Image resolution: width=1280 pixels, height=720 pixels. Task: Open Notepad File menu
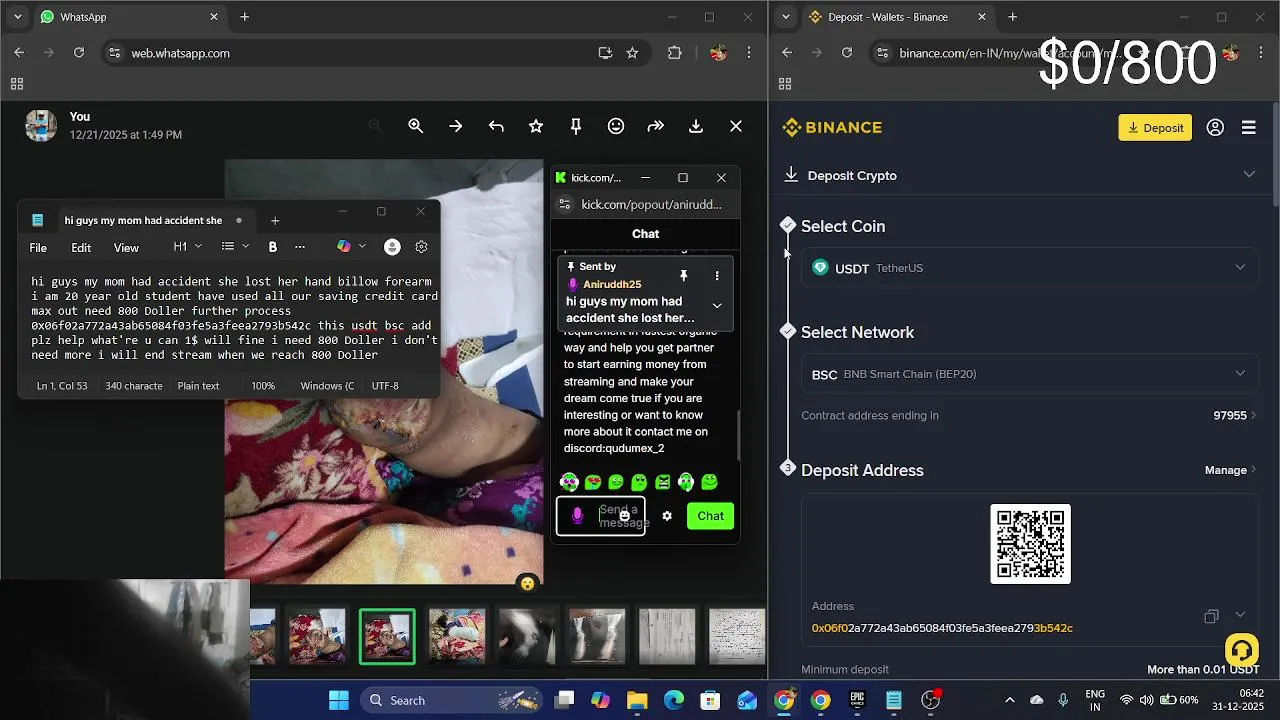[x=38, y=247]
